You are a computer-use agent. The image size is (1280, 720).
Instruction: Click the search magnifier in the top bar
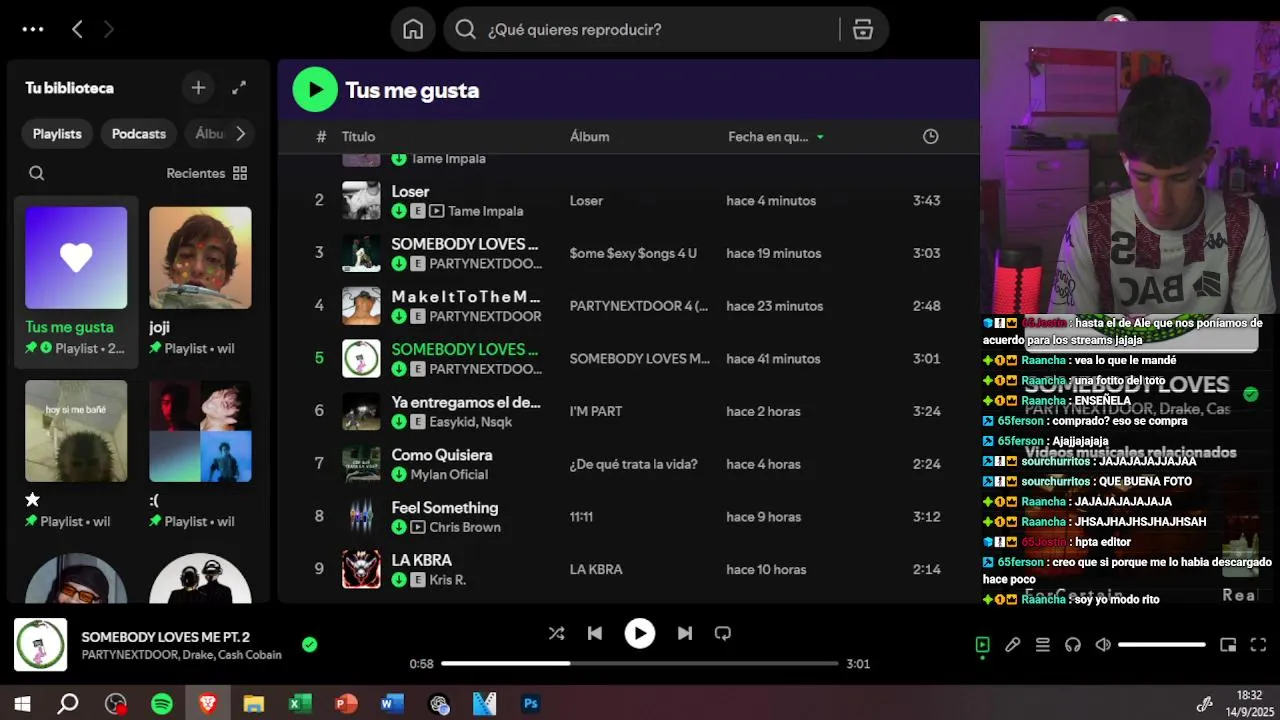pyautogui.click(x=465, y=29)
